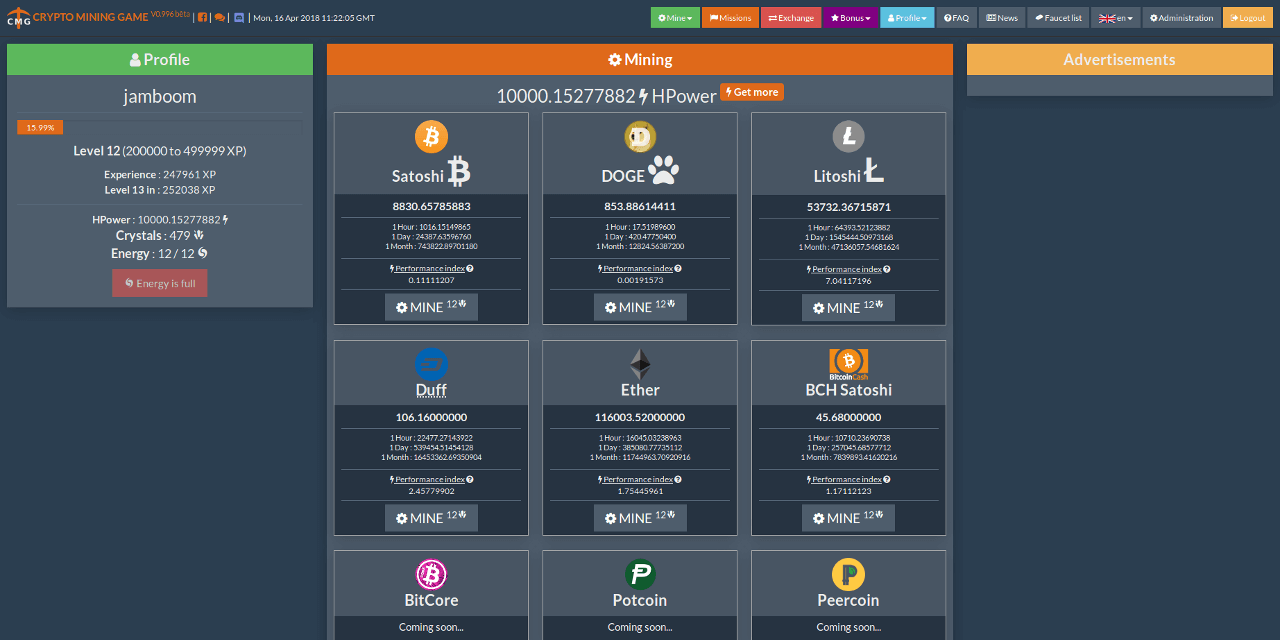This screenshot has height=640, width=1280.
Task: Open the Missions page
Action: 730,18
